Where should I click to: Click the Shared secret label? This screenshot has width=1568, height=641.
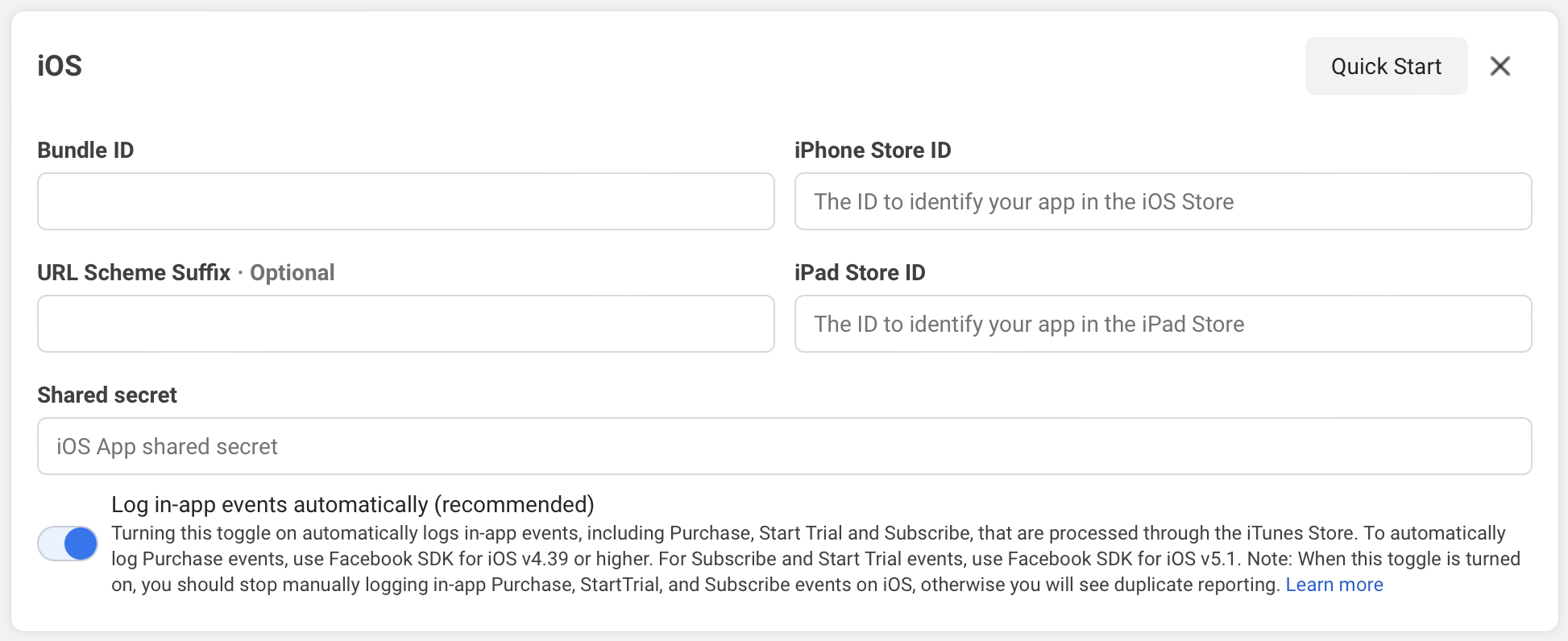pos(107,395)
